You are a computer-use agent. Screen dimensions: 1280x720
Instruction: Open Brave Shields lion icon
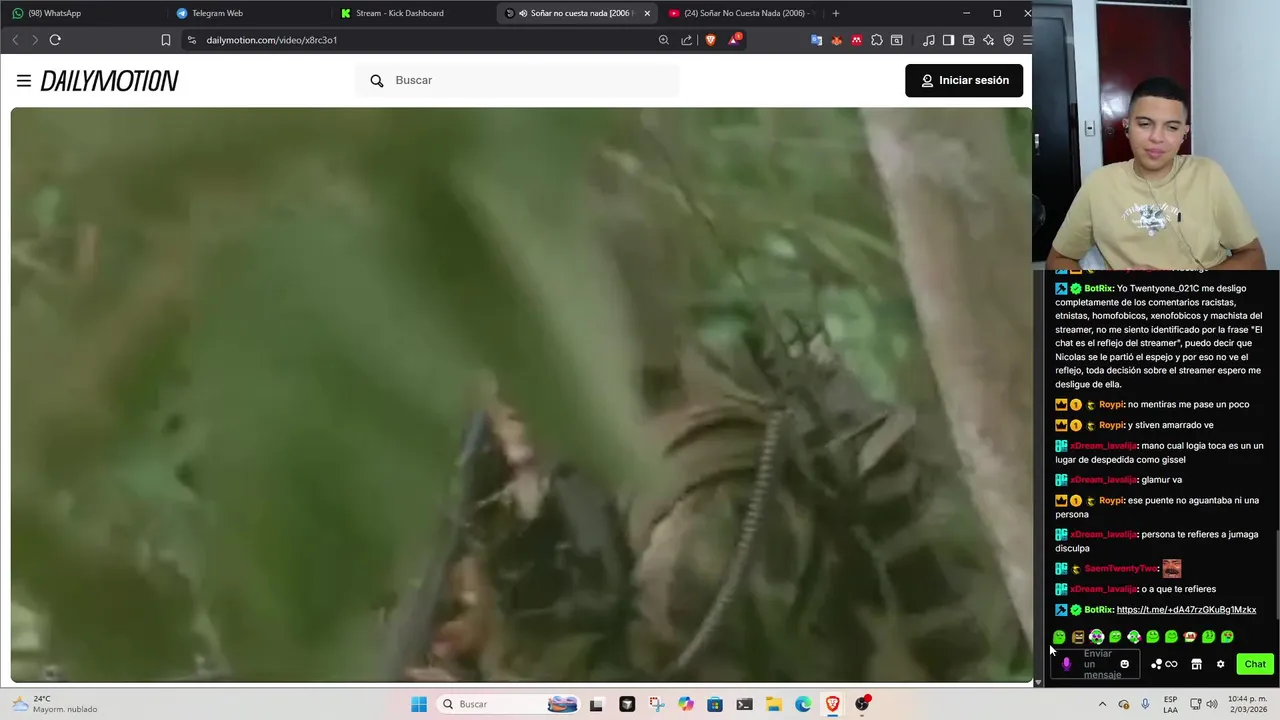point(711,40)
